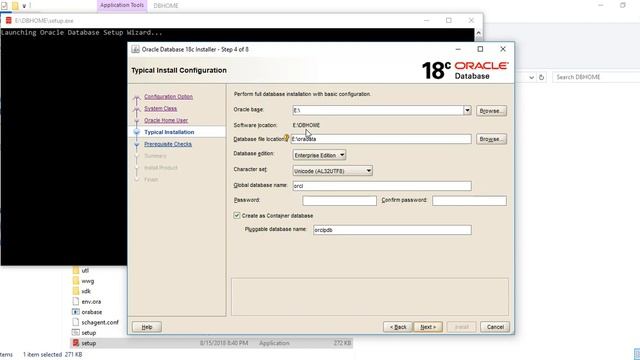Minimize the Oracle installer window
Image resolution: width=640 pixels, height=360 pixels.
coord(458,49)
